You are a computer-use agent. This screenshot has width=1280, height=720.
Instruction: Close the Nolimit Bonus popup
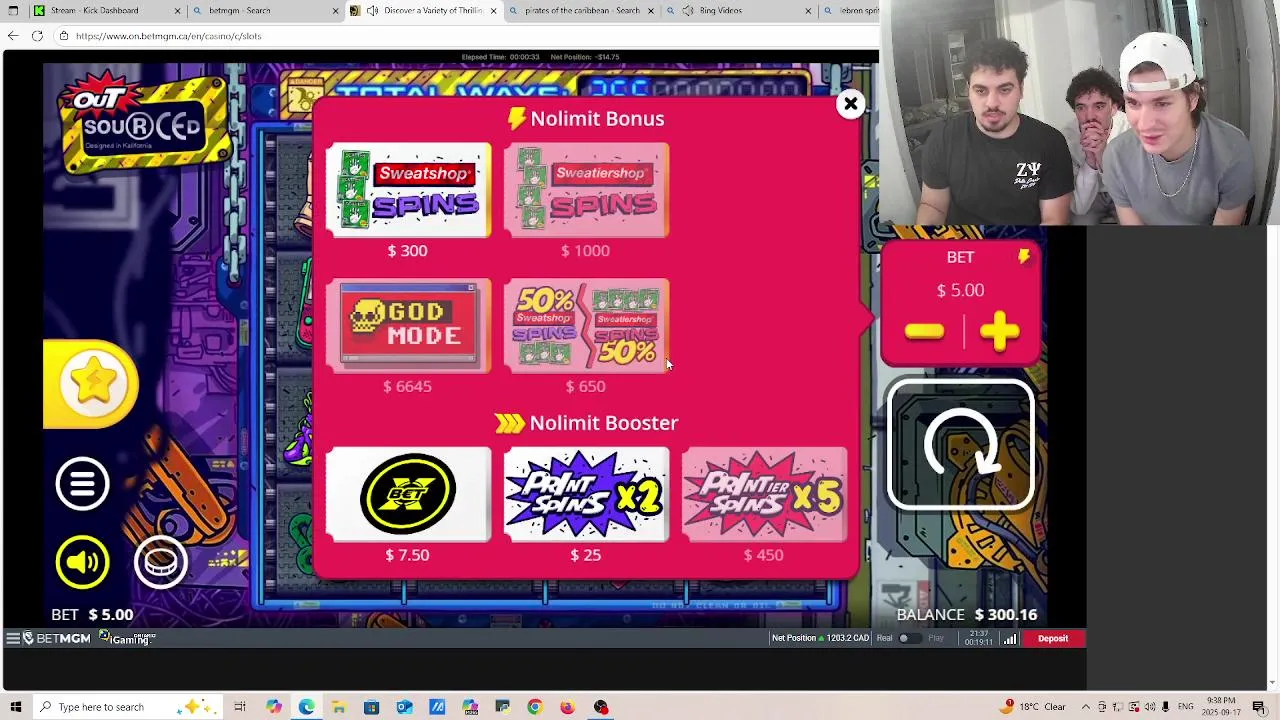tap(850, 104)
